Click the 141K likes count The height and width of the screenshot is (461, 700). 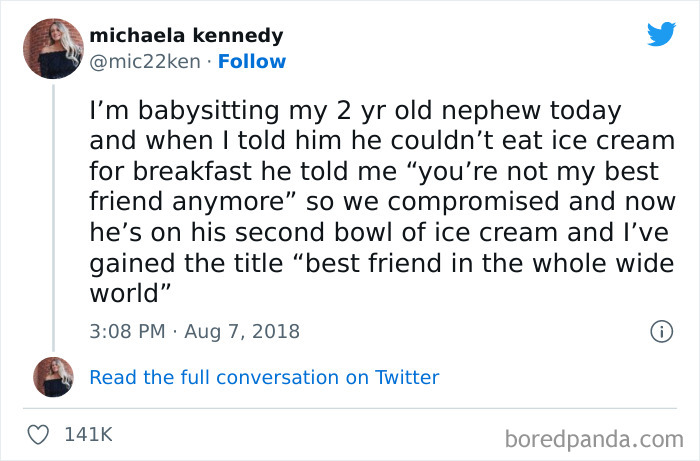[x=88, y=436]
